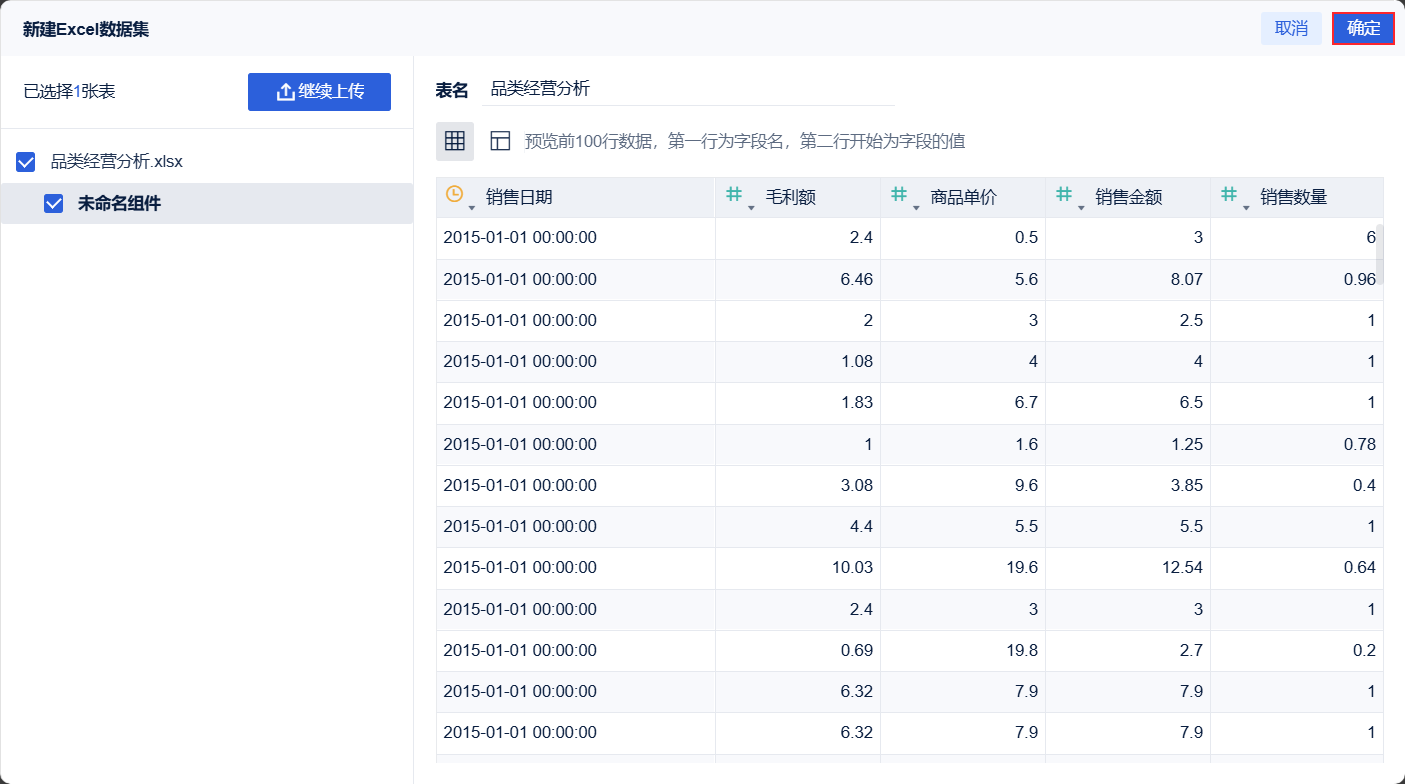
Task: Click the number type icon on 毛利额
Action: tap(734, 195)
